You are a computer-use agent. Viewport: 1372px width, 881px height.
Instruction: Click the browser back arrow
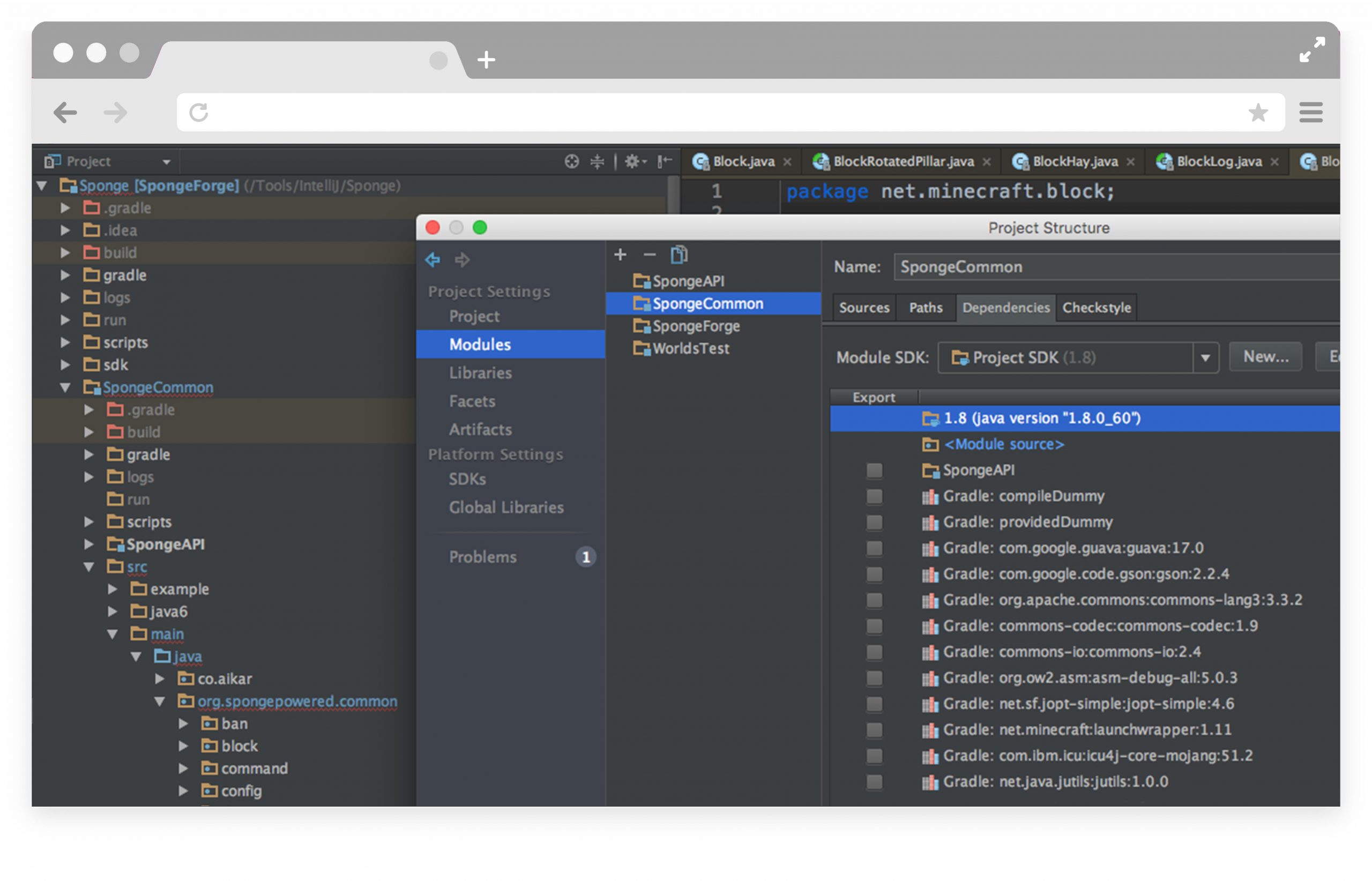tap(65, 113)
